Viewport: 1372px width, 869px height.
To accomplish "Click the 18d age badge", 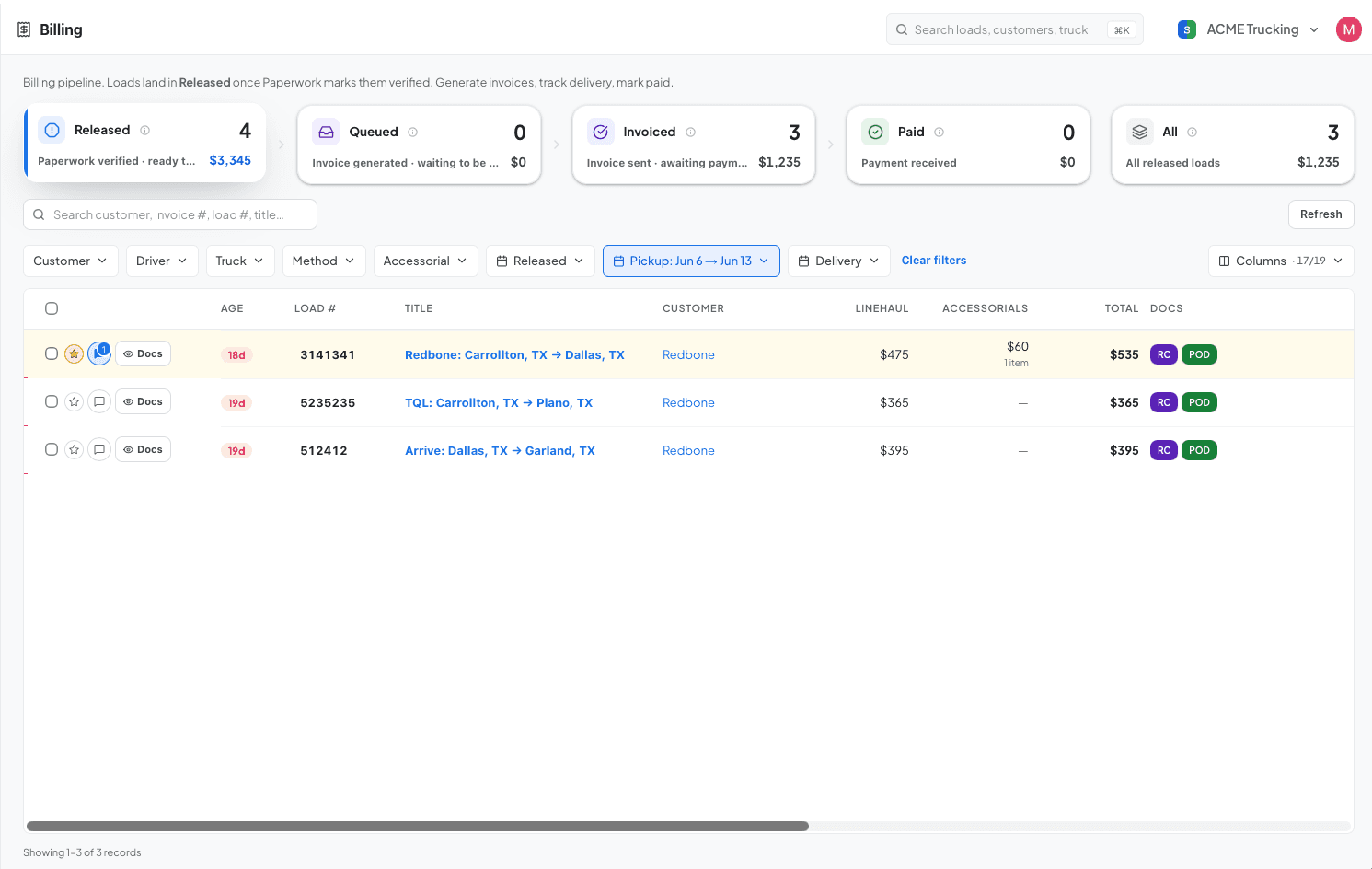I will (236, 355).
